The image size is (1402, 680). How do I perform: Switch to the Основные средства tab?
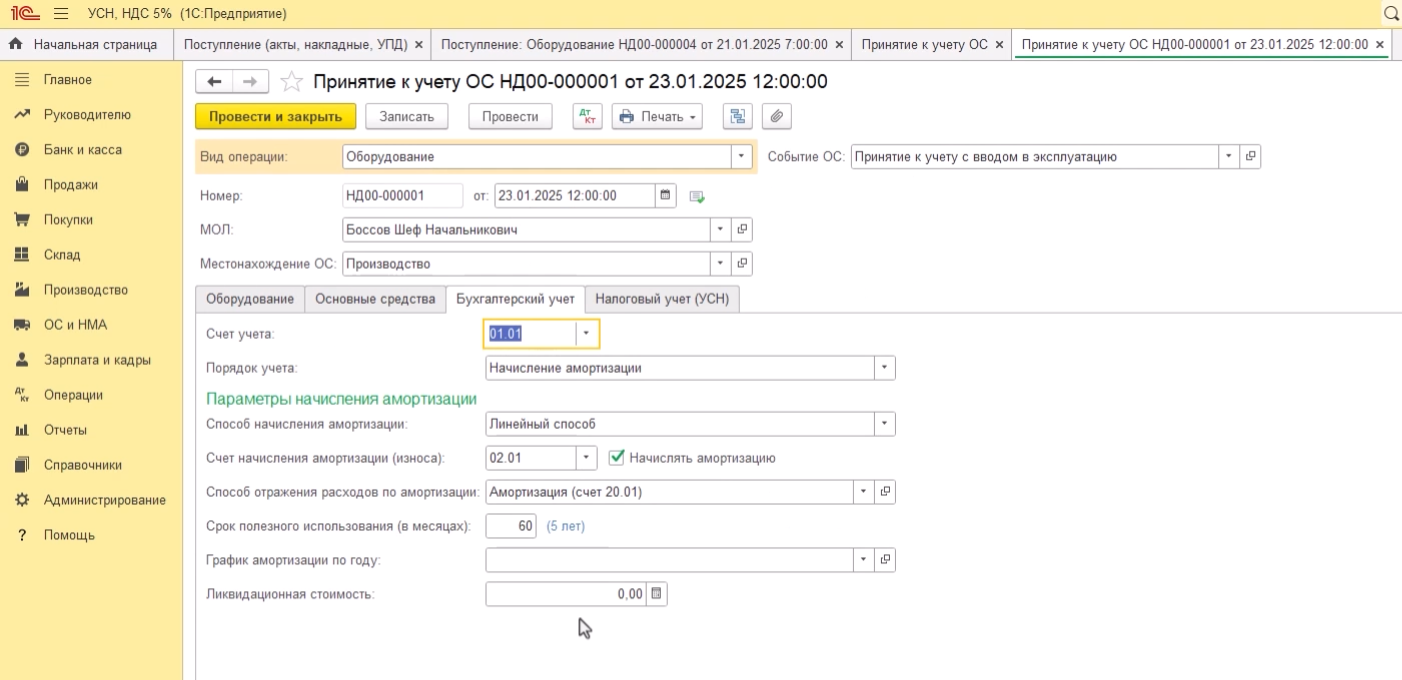pos(375,299)
